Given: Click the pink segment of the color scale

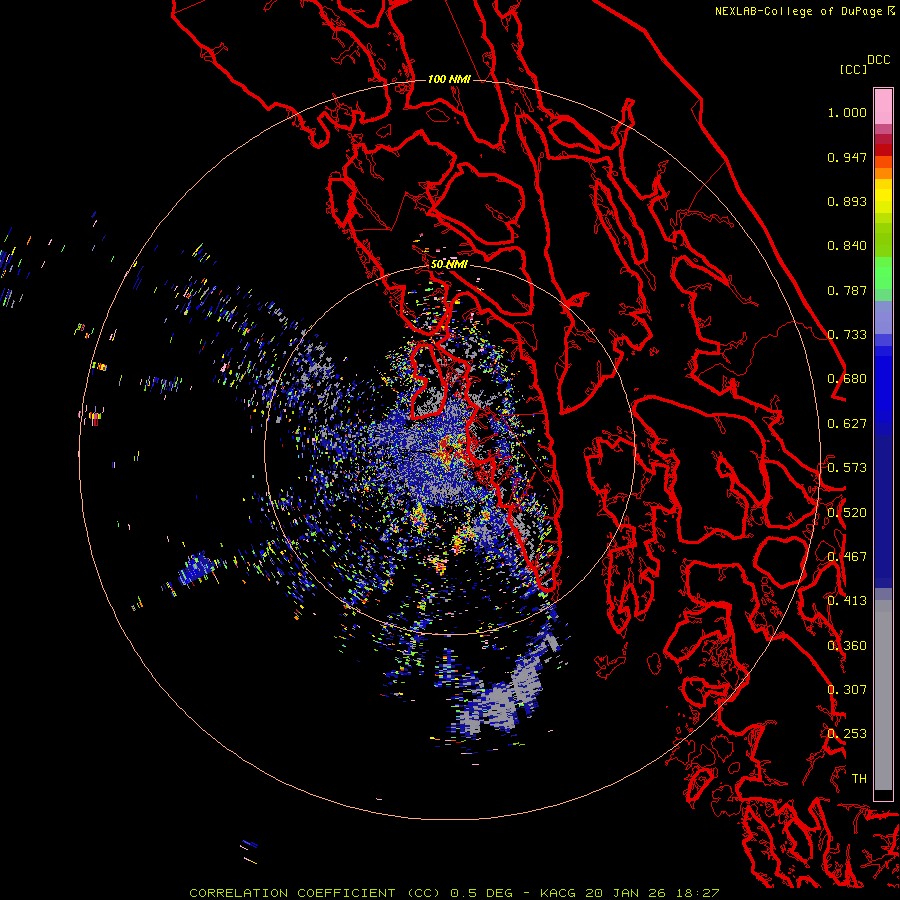Looking at the screenshot, I should pos(883,106).
